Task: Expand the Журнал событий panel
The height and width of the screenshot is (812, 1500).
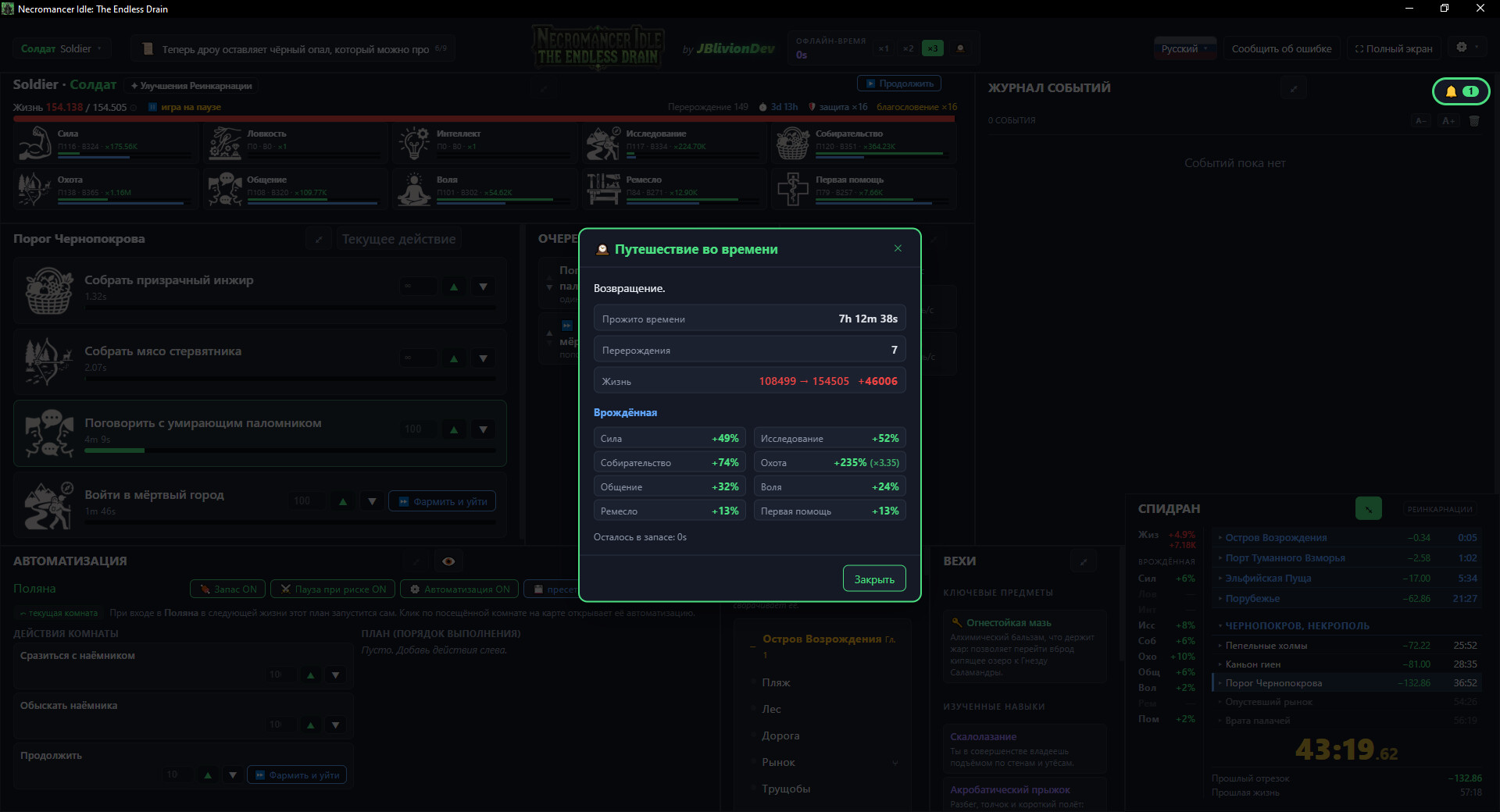Action: (x=1293, y=89)
